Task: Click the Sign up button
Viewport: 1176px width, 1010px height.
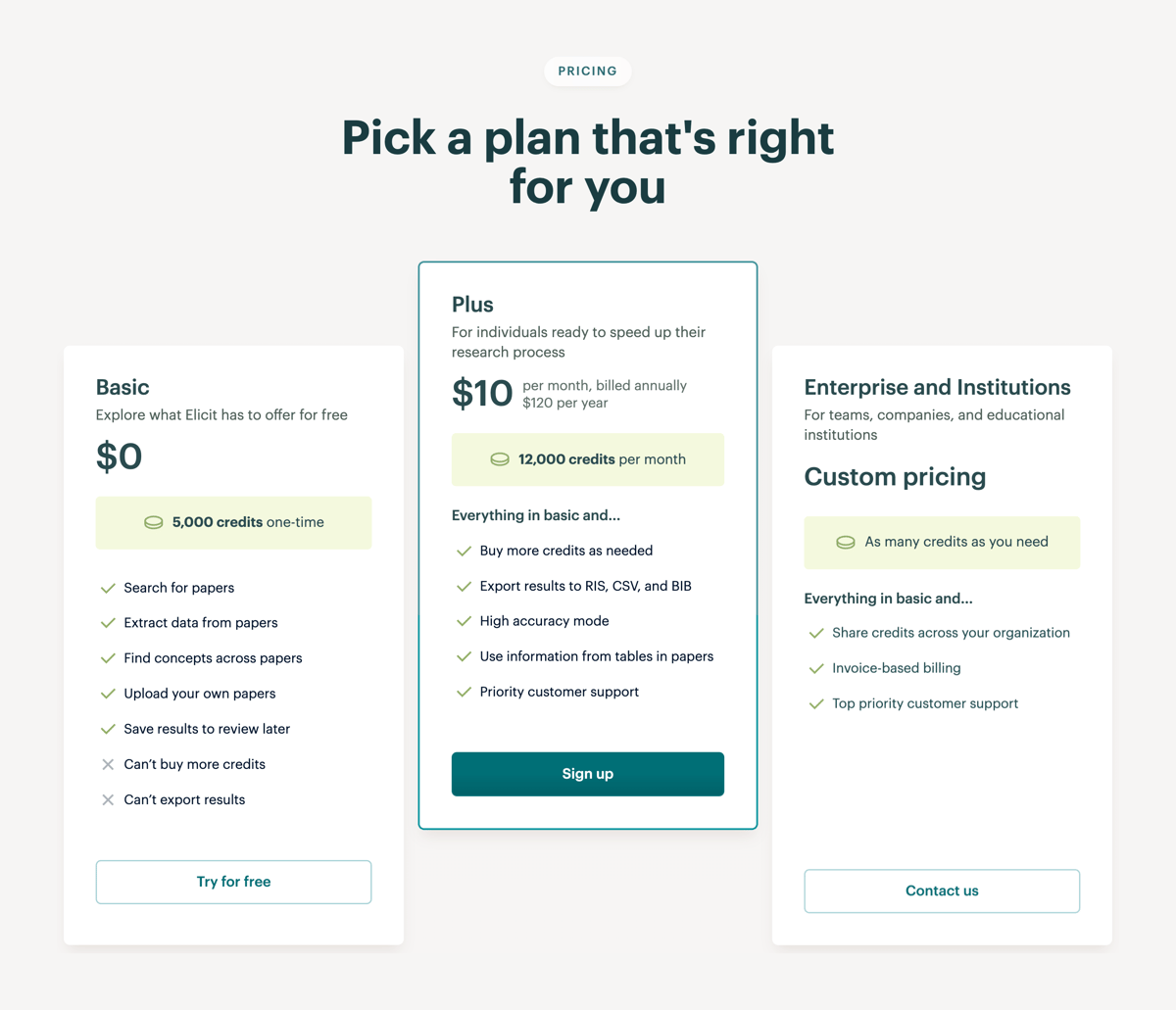Action: point(587,774)
